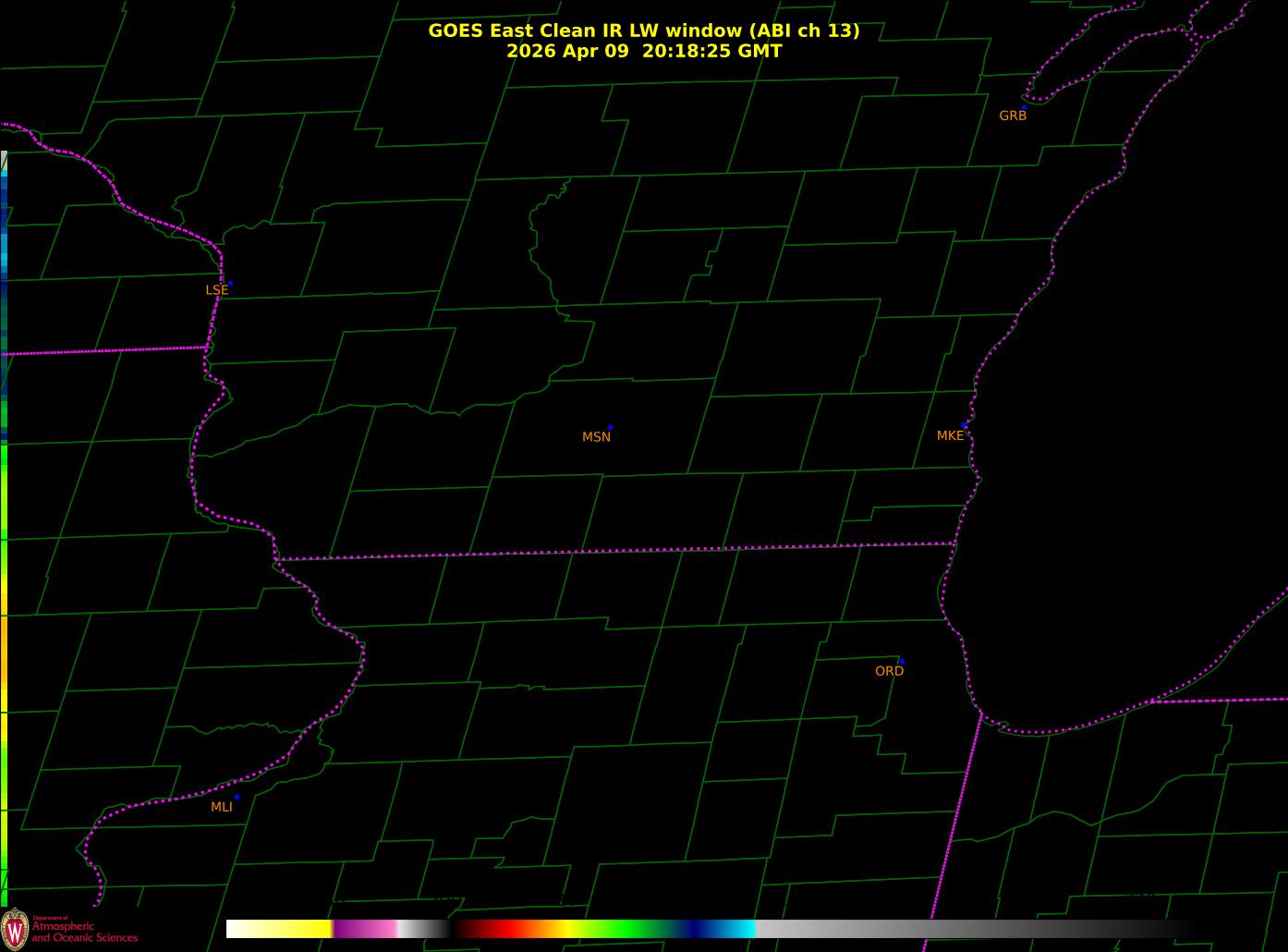1288x952 pixels.
Task: Select the MKE station label
Action: 950,435
